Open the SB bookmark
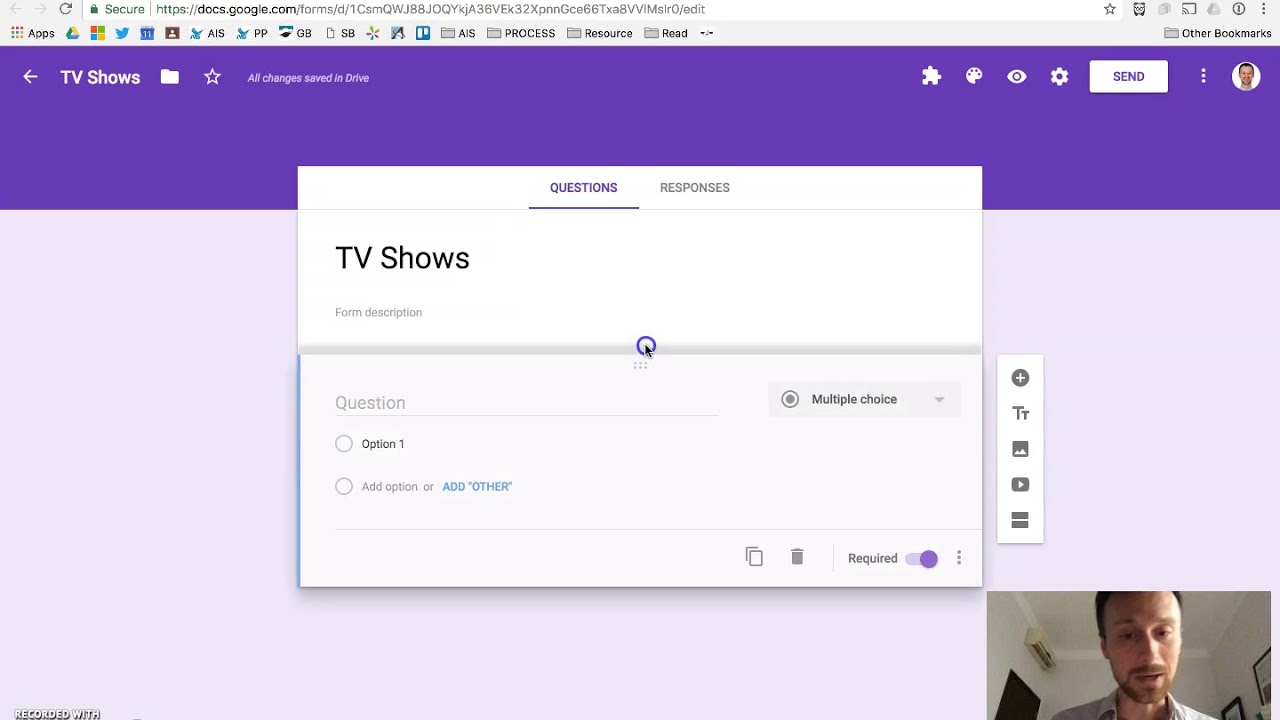 (340, 33)
